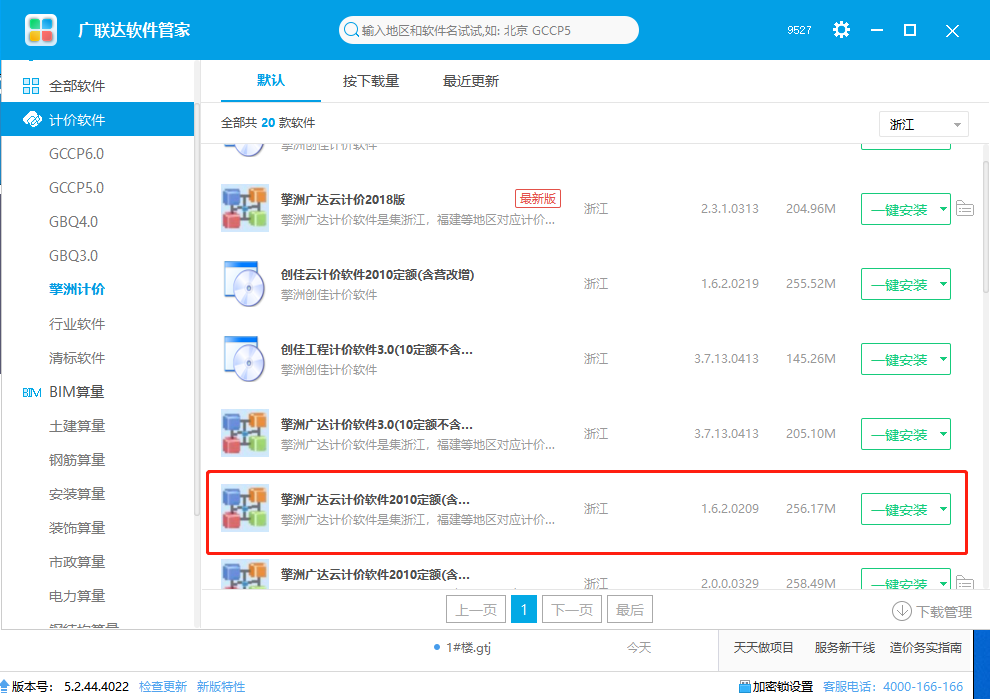Select GCCP5.0 in the sidebar
Screen dimensions: 990x699
tap(76, 188)
